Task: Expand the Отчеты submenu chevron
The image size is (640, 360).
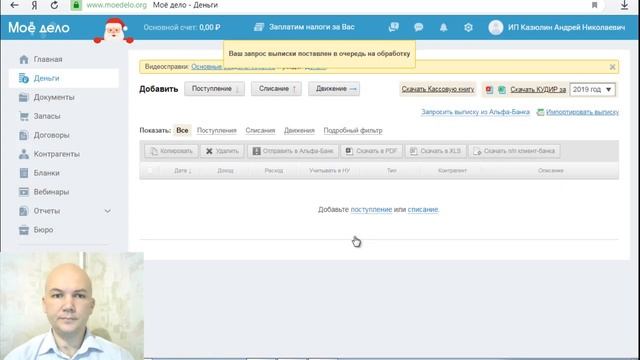Action: [x=107, y=211]
